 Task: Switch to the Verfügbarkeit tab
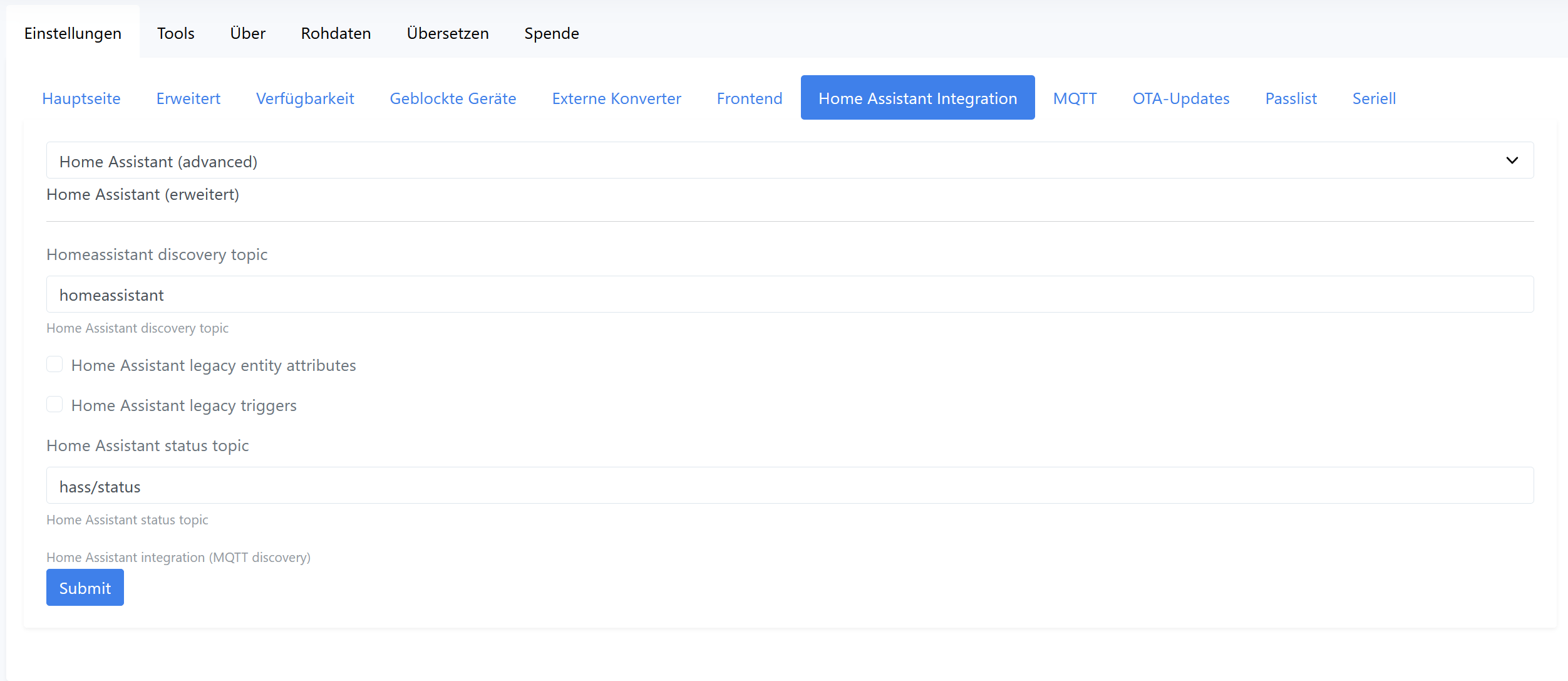[305, 98]
